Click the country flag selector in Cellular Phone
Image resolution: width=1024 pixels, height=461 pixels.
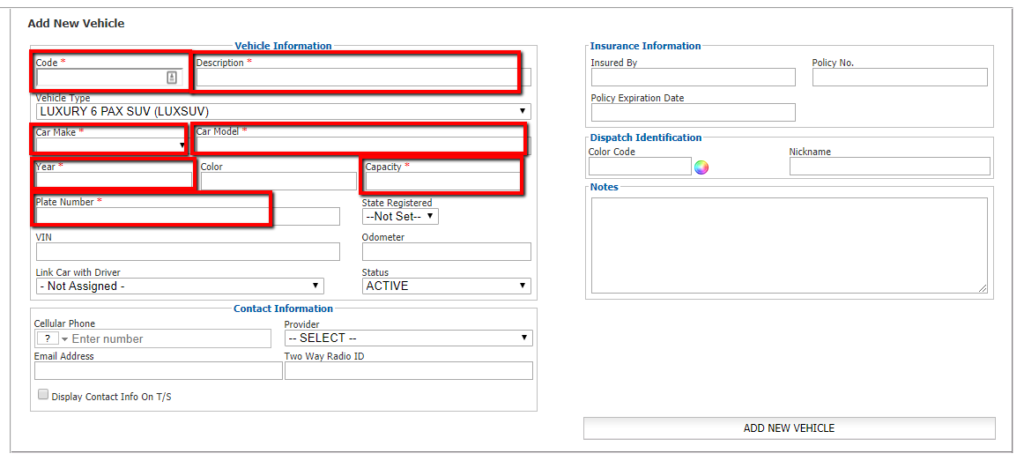coord(52,339)
